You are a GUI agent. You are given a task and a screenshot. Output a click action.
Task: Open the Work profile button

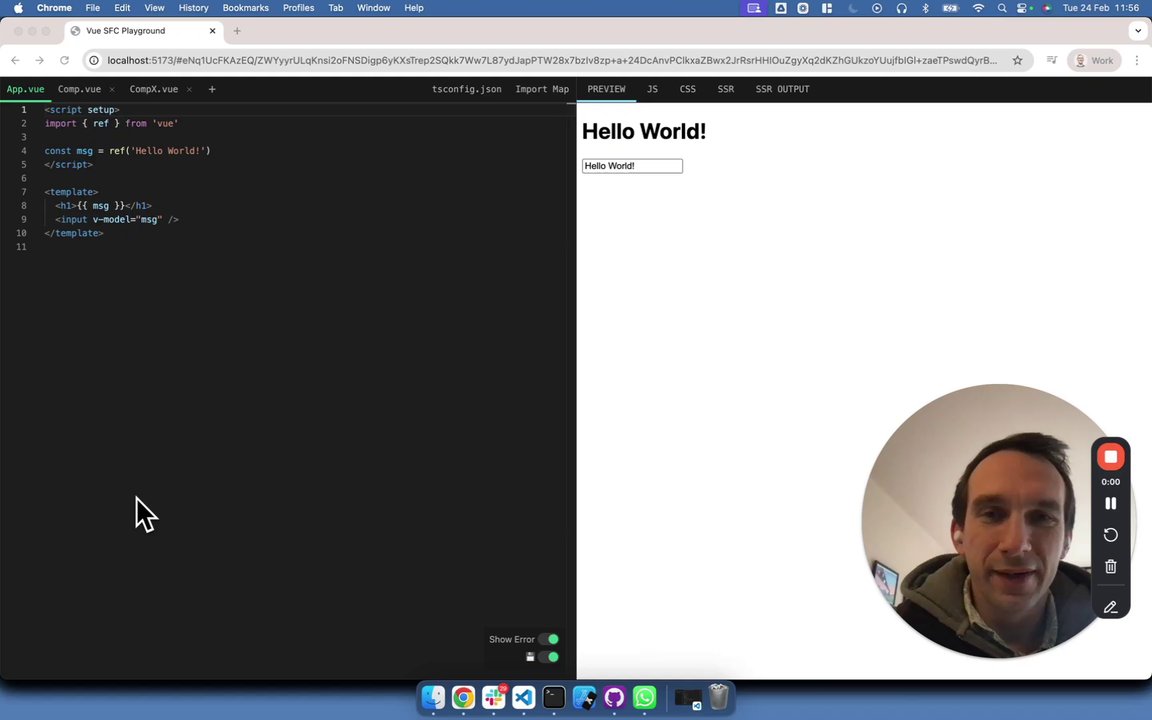[1094, 60]
